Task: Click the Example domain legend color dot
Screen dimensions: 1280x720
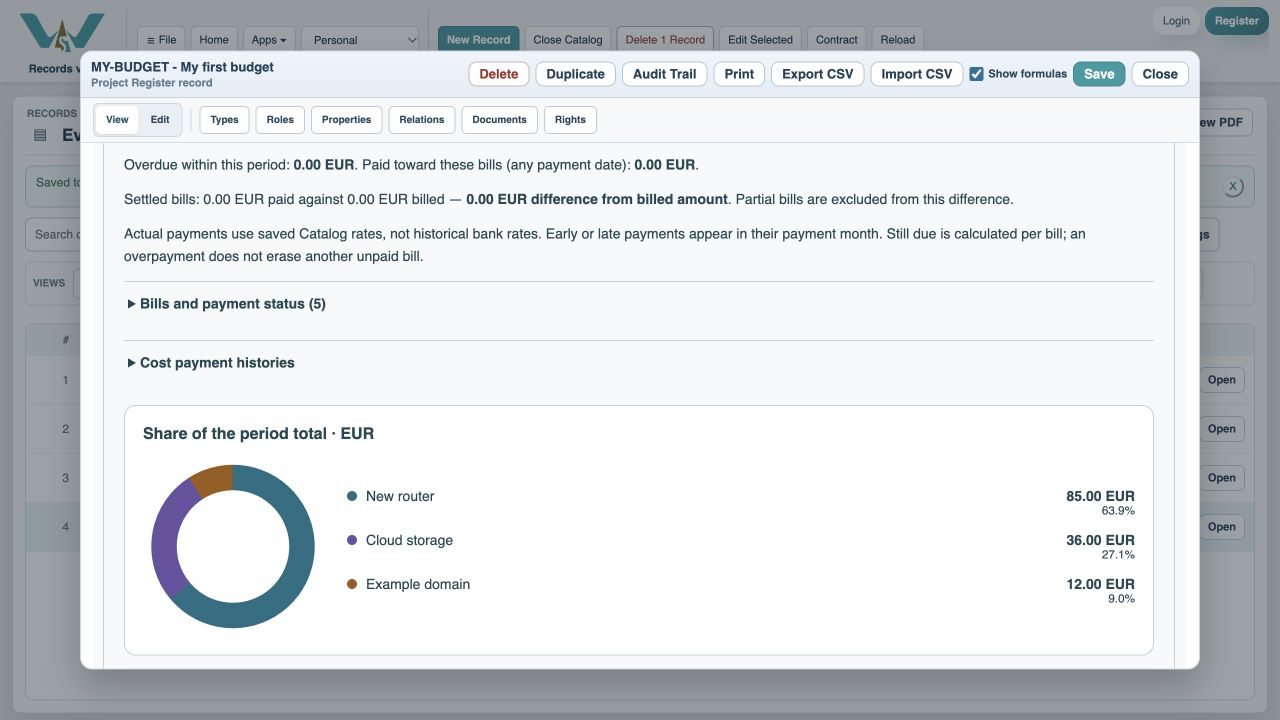Action: tap(352, 584)
